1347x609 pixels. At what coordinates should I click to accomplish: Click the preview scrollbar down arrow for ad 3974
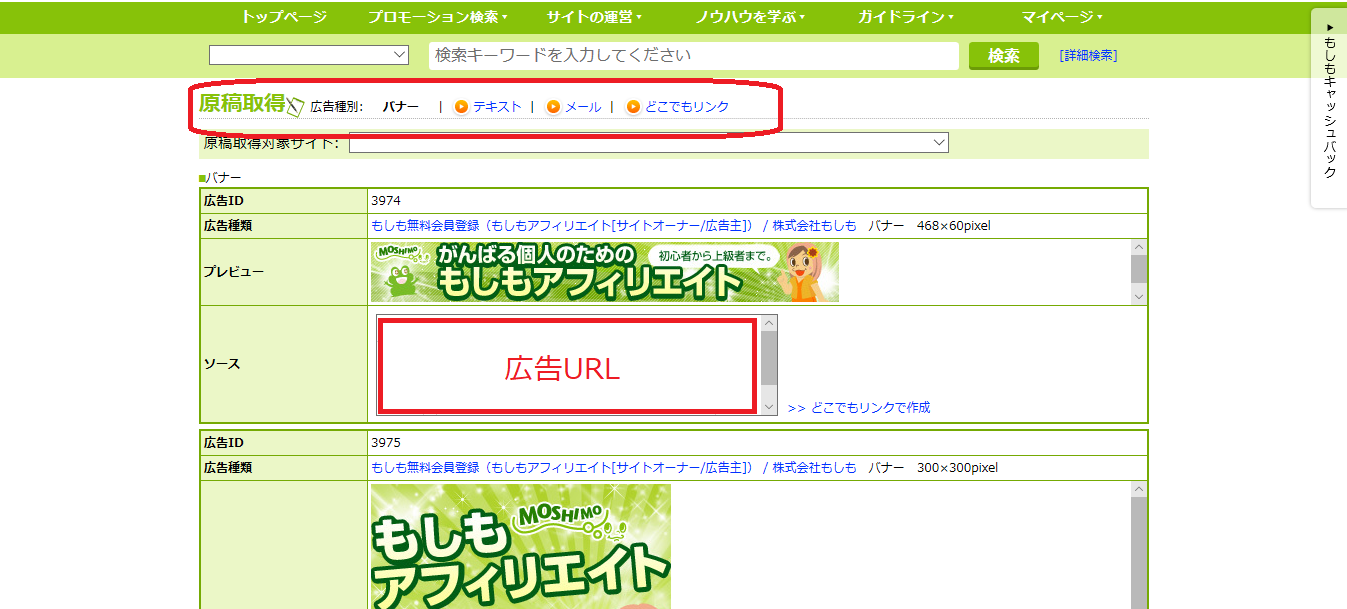click(1139, 296)
